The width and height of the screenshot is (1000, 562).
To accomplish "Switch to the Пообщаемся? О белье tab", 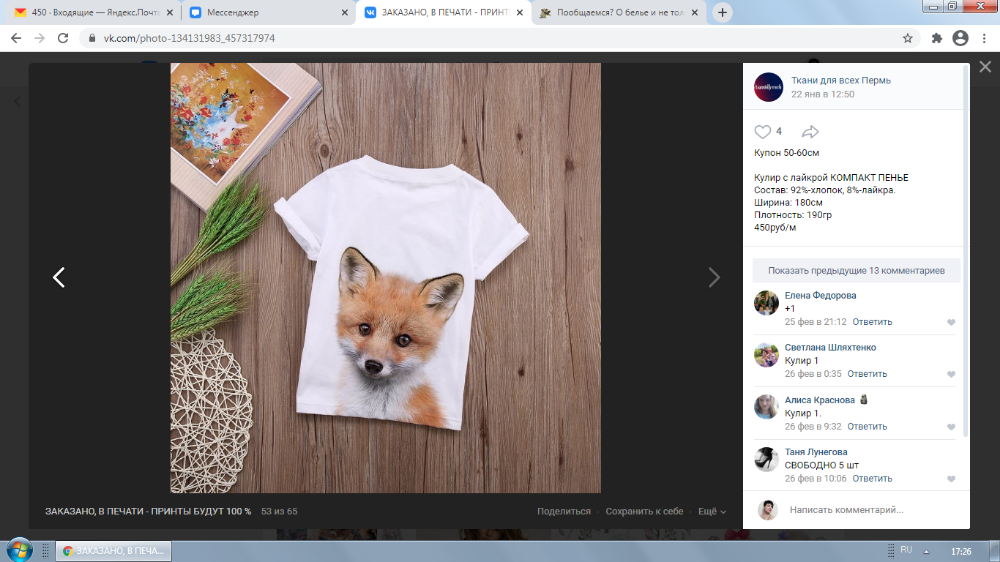I will [619, 12].
